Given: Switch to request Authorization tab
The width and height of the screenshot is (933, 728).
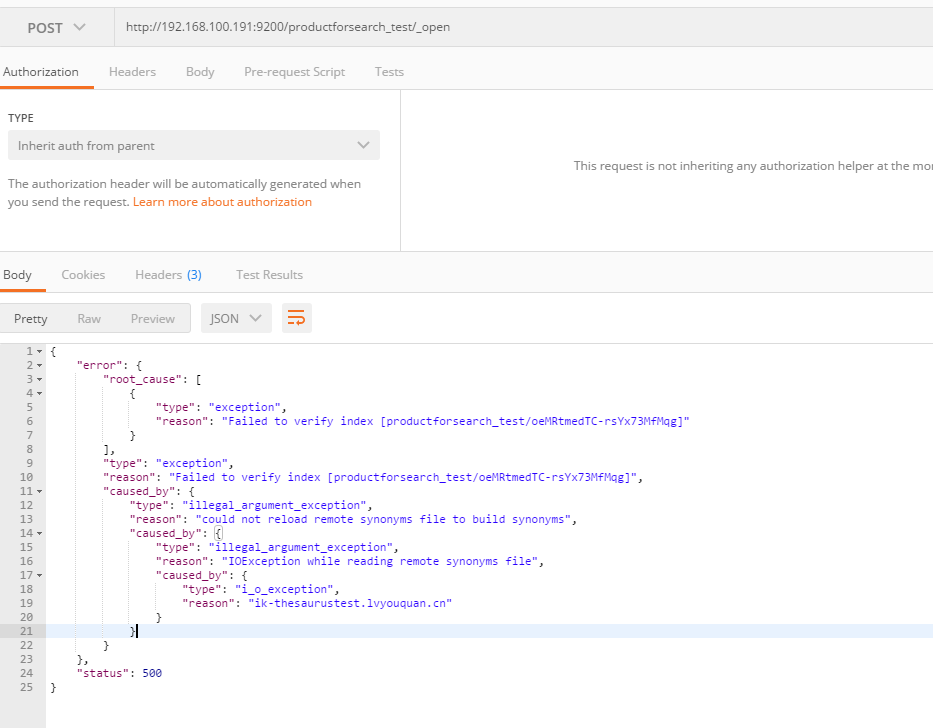Looking at the screenshot, I should [40, 72].
